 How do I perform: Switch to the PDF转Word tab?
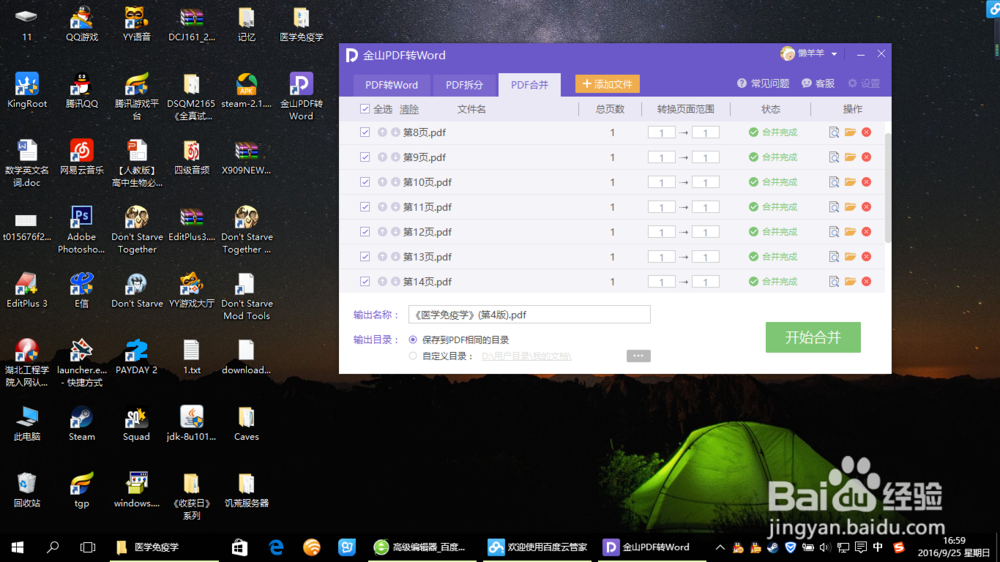tap(392, 85)
